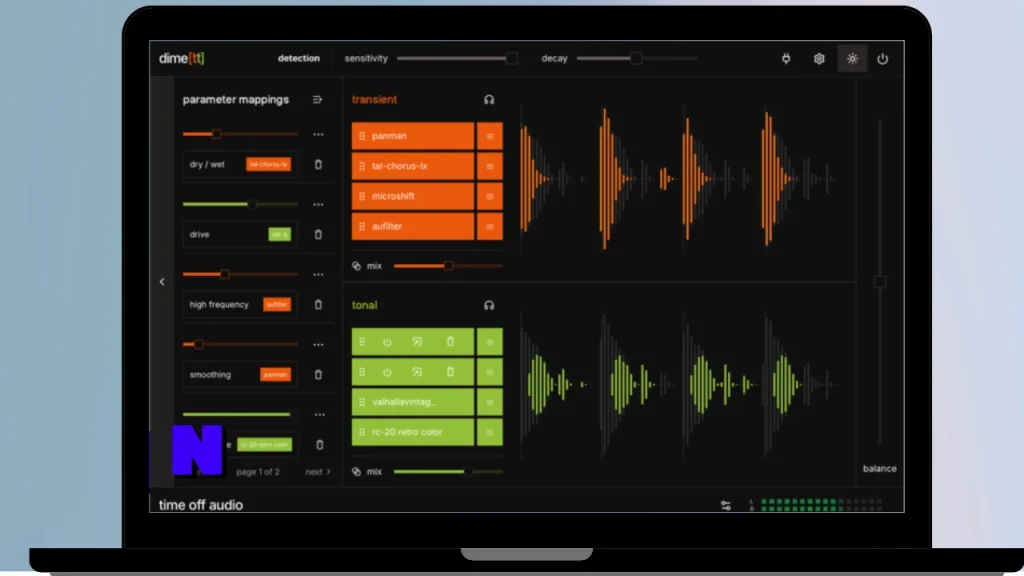1024x576 pixels.
Task: Select the aufilter plugin slot
Action: coord(413,227)
